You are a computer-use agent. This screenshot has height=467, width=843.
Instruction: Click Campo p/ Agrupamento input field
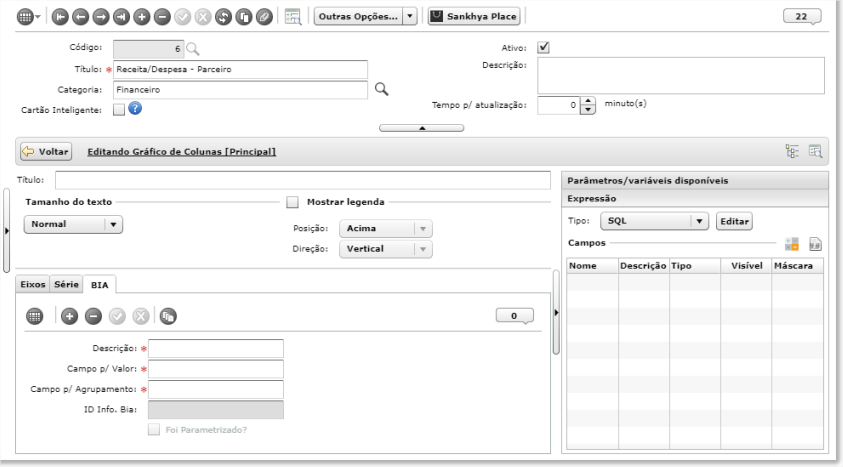(216, 389)
